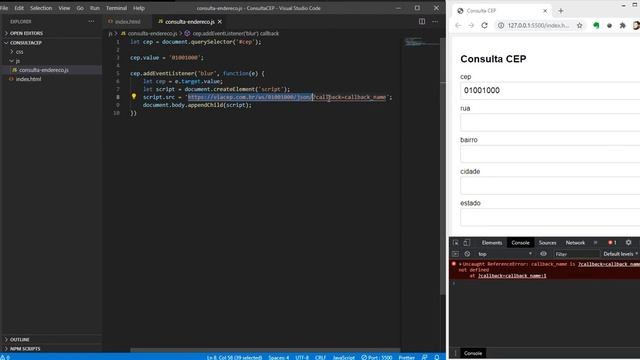Open the File menu in VS Code
This screenshot has width=640, height=360.
coord(4,8)
